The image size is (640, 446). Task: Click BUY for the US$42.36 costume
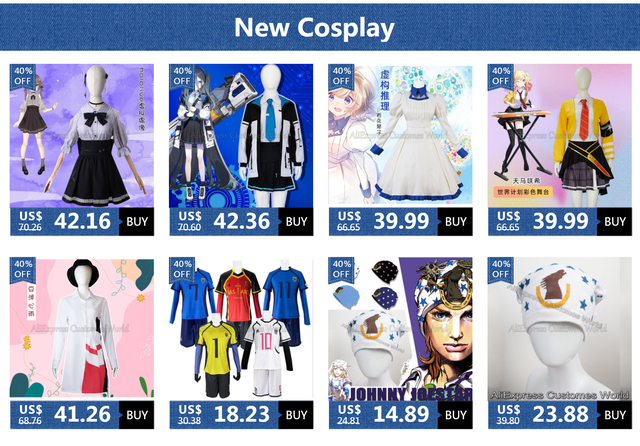pos(296,222)
